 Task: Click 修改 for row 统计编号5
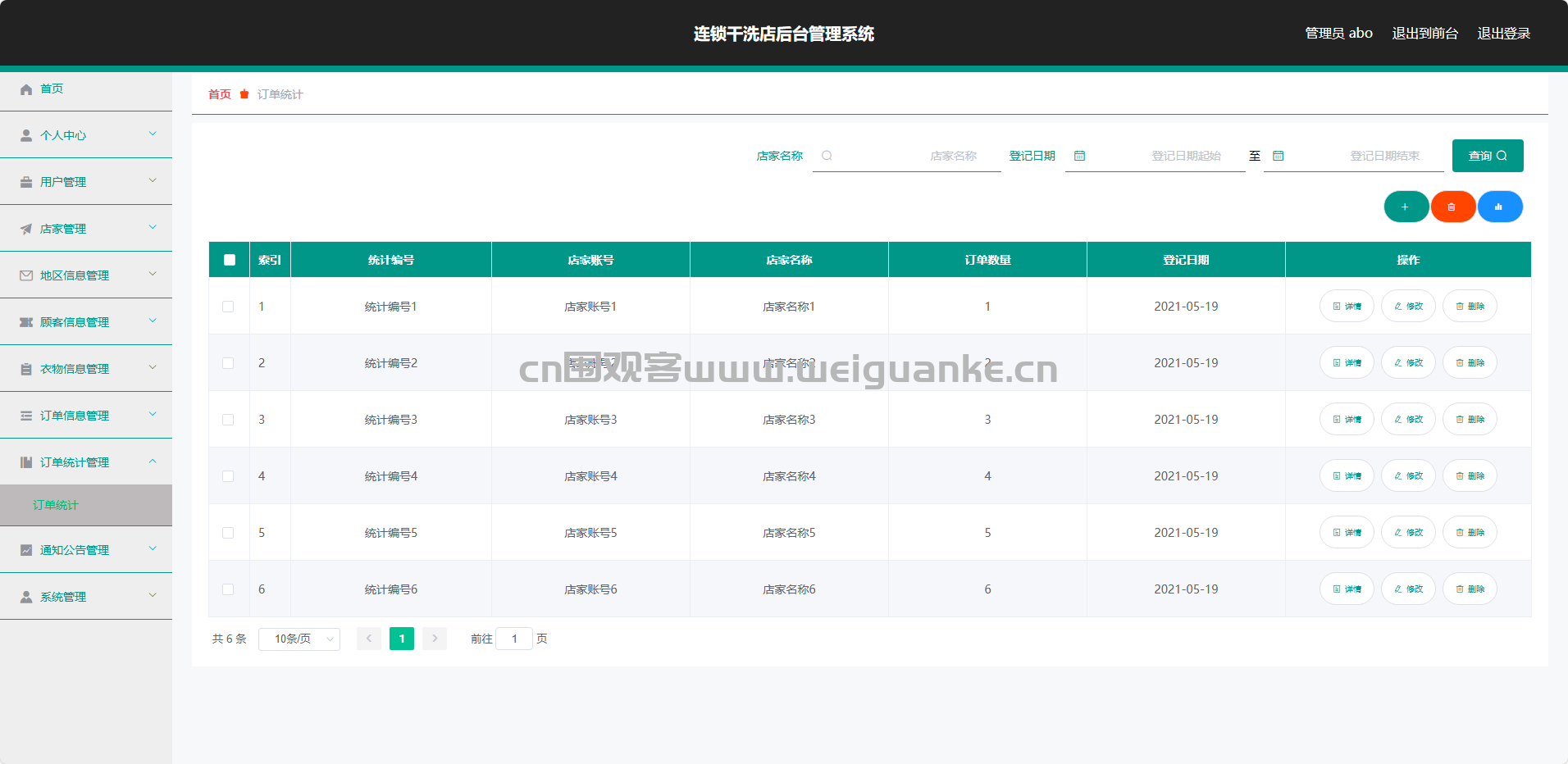point(1408,532)
